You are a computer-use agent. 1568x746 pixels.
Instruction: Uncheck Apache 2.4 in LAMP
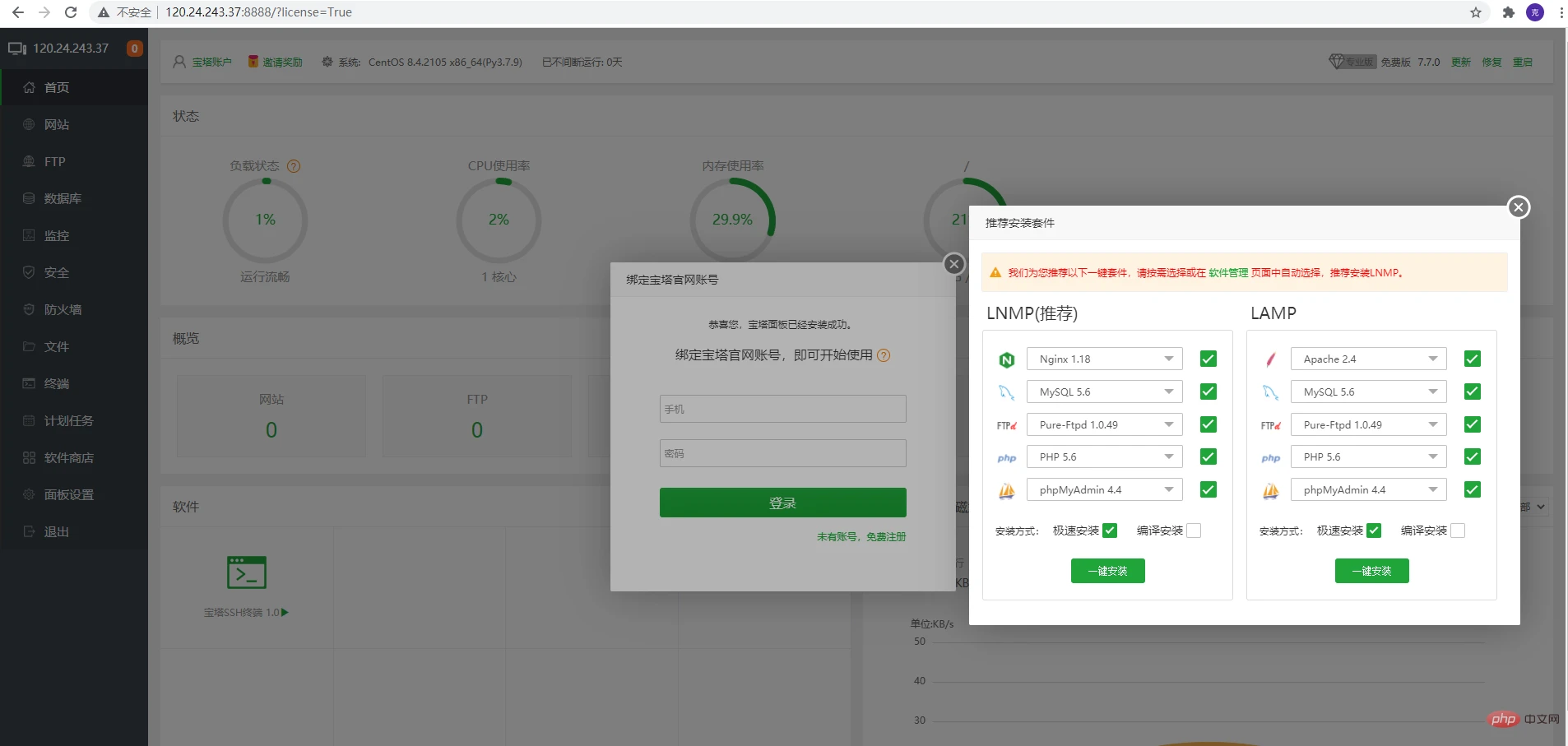click(x=1473, y=359)
